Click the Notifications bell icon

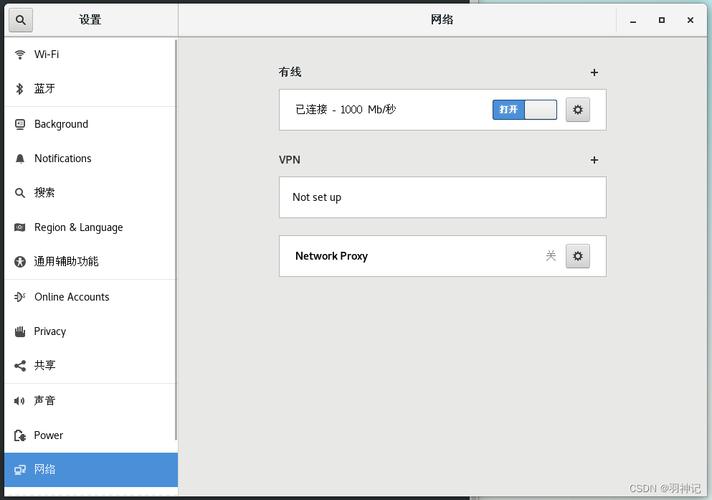(x=20, y=158)
